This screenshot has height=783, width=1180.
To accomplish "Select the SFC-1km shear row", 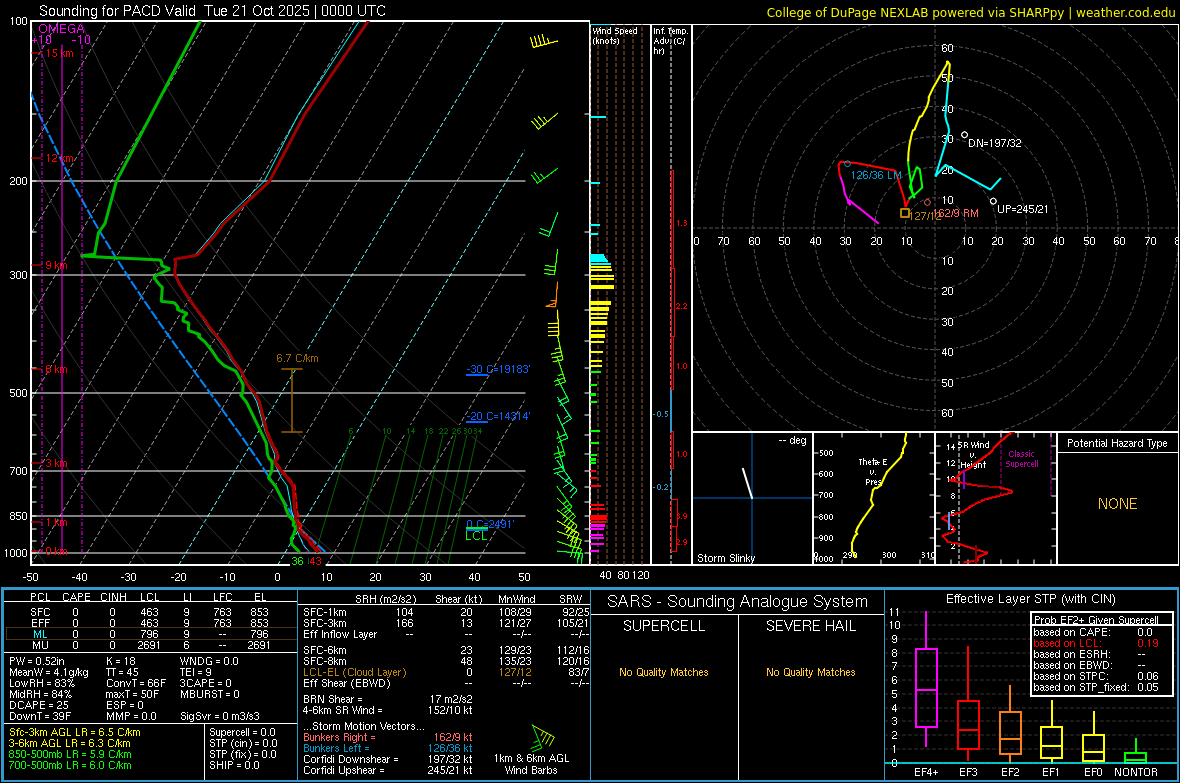I will point(446,612).
